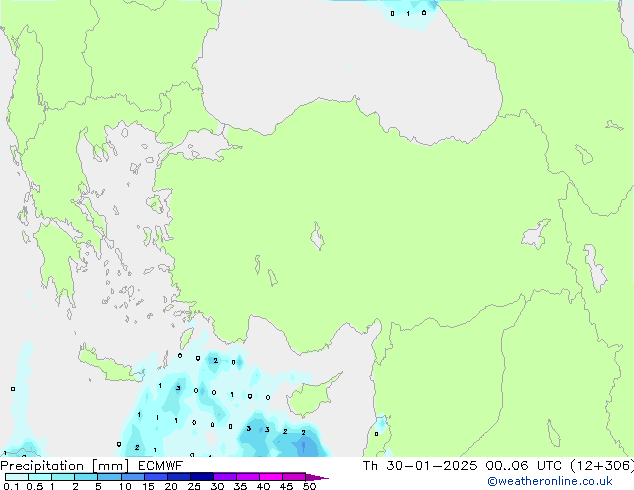
Task: Click the 'Th 30-01-2025' date text
Action: [x=420, y=466]
